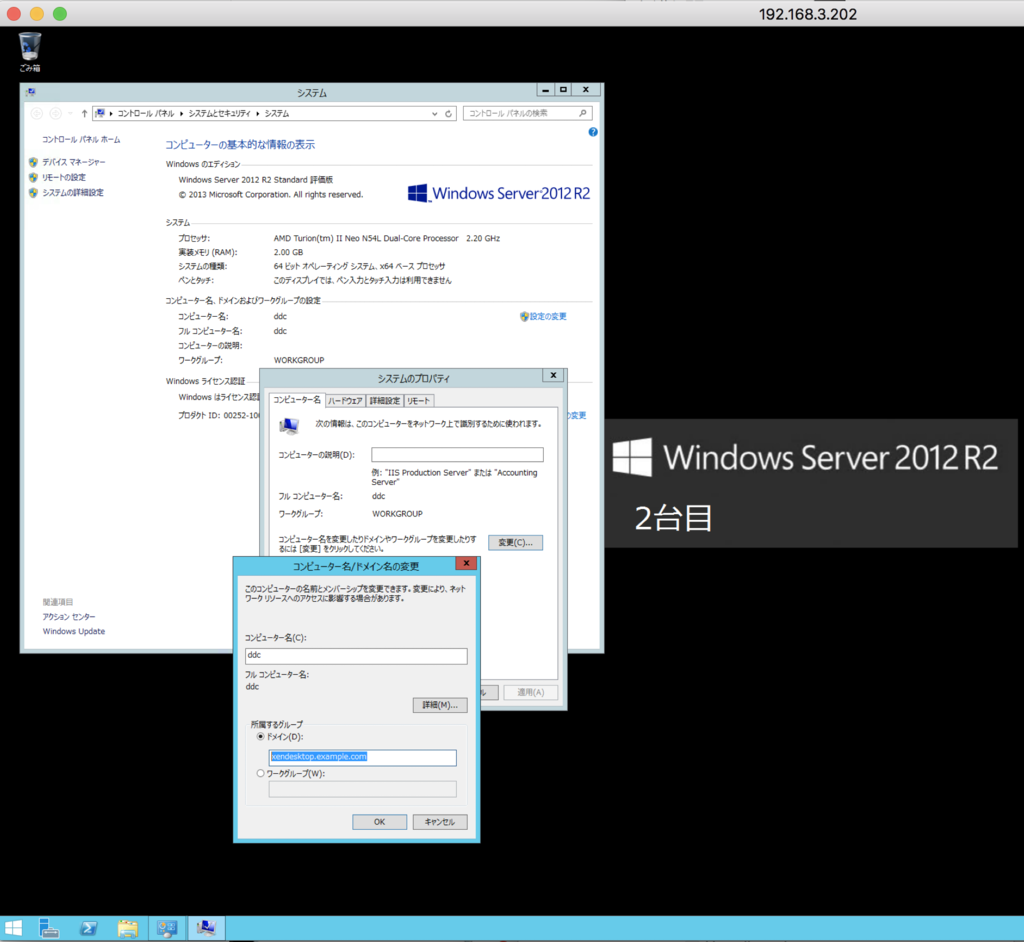The height and width of the screenshot is (942, 1024).
Task: Click the help question mark icon
Action: (593, 132)
